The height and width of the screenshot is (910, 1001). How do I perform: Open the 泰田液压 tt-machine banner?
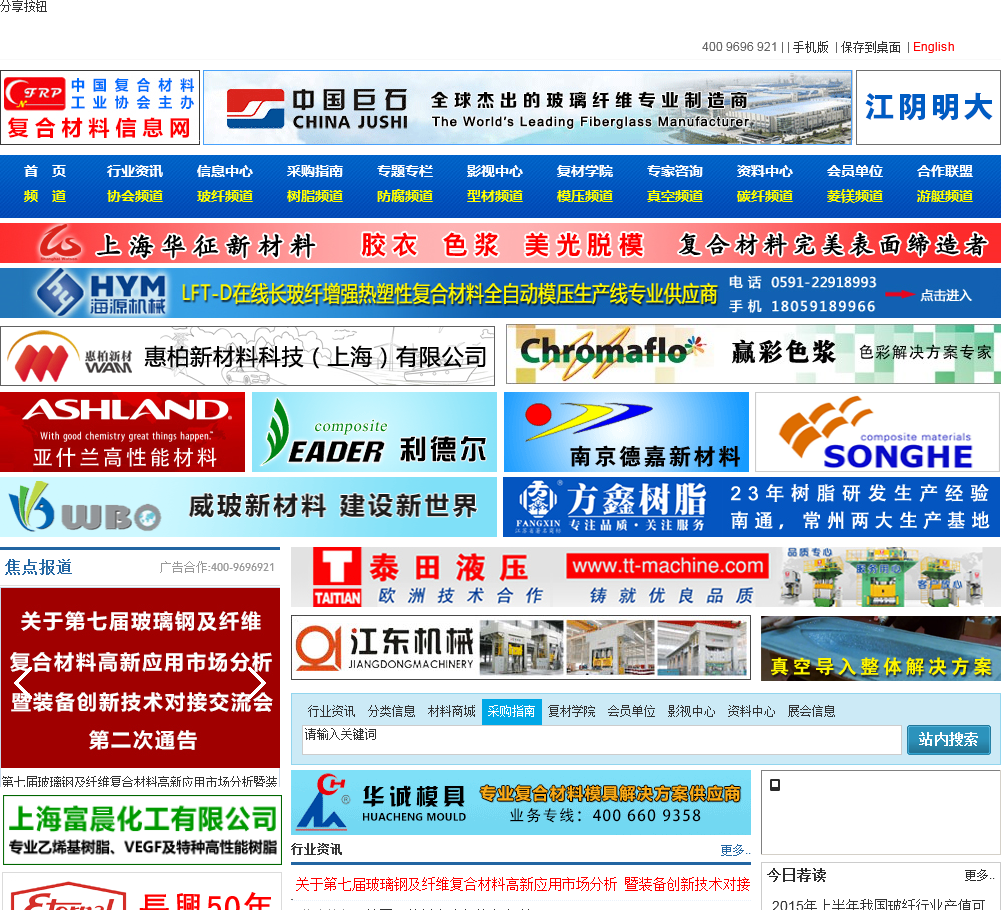646,577
